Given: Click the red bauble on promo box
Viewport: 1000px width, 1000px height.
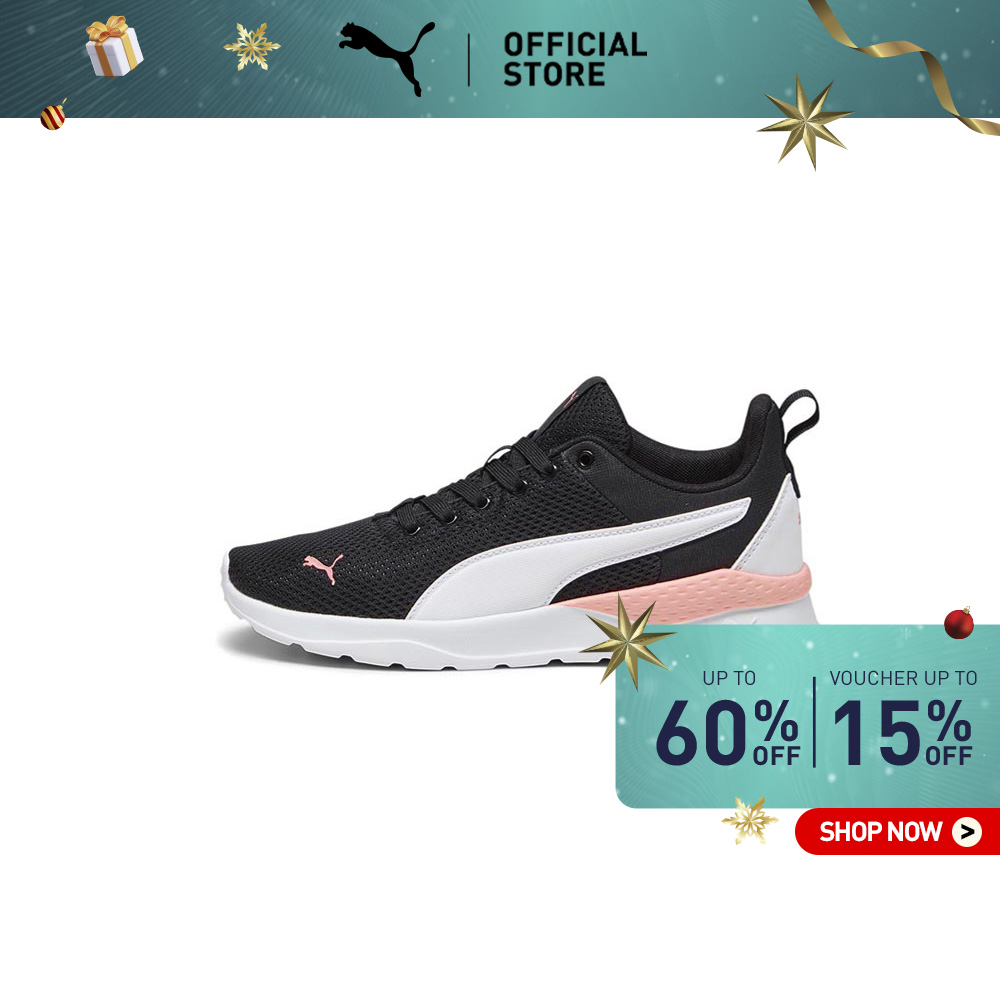Looking at the screenshot, I should pos(959,622).
